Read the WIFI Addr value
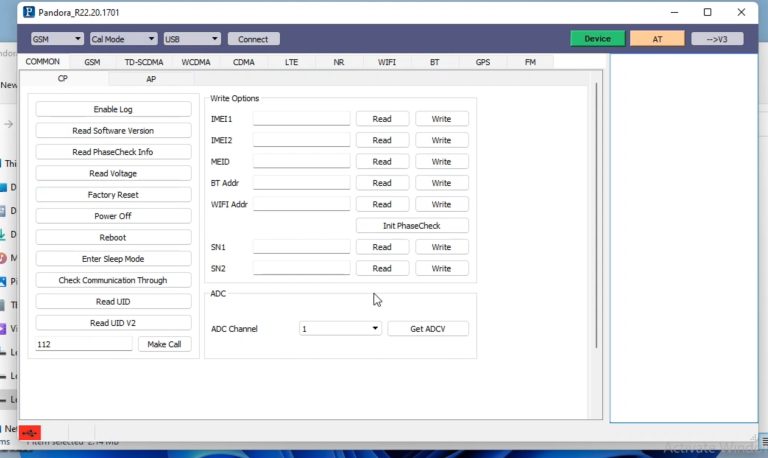 tap(382, 204)
